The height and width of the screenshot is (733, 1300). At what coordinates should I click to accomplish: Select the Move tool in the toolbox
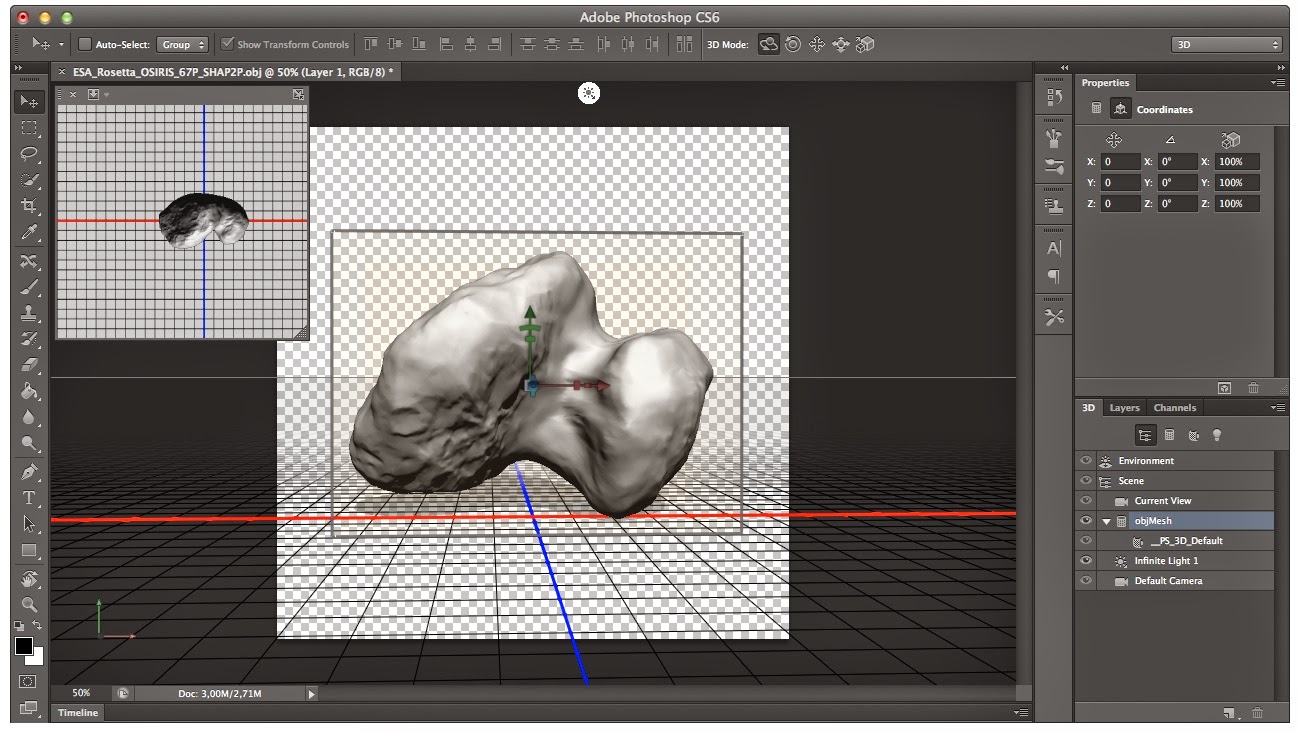point(29,102)
